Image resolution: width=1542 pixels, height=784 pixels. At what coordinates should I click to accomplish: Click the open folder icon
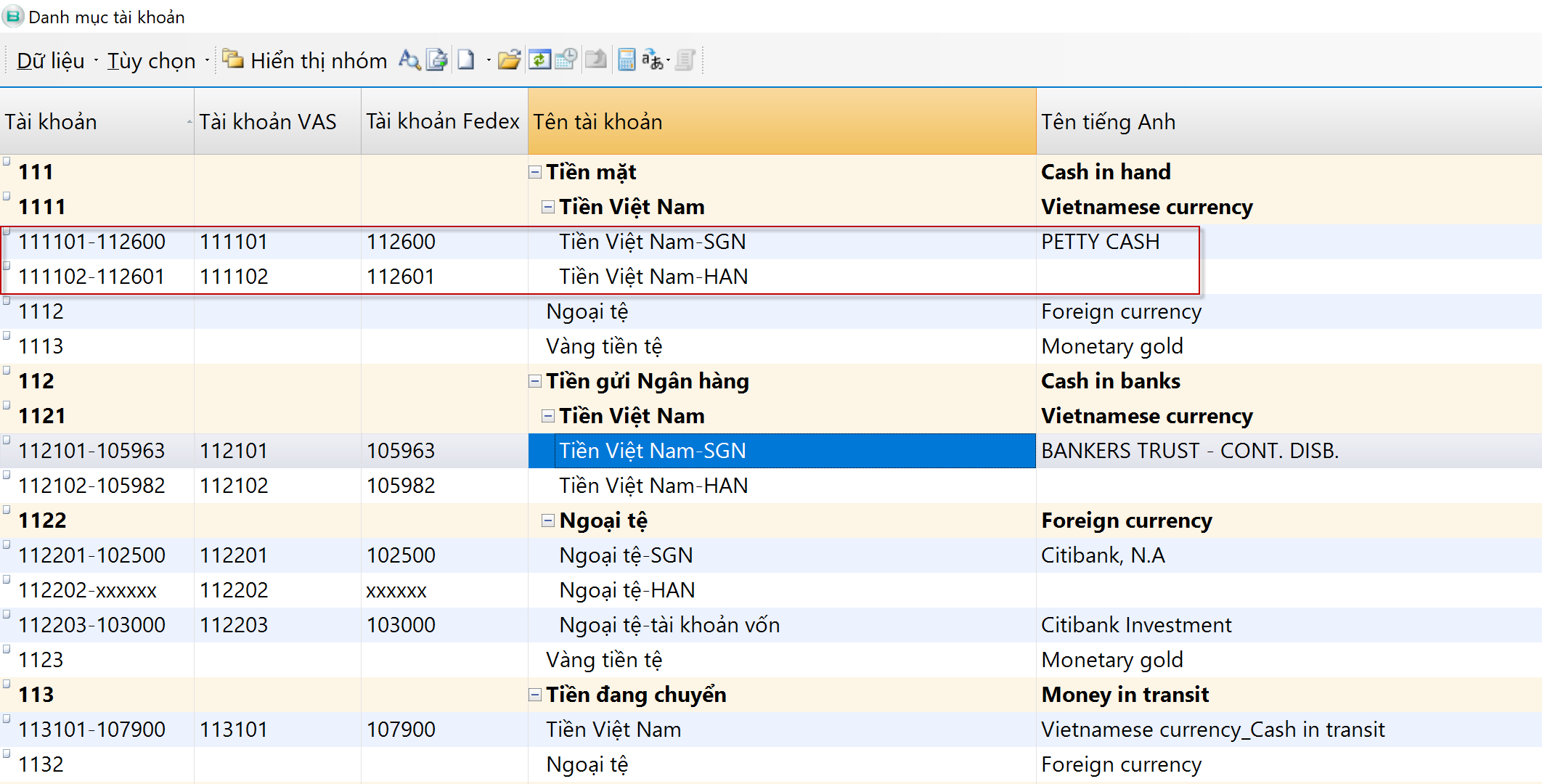click(510, 60)
